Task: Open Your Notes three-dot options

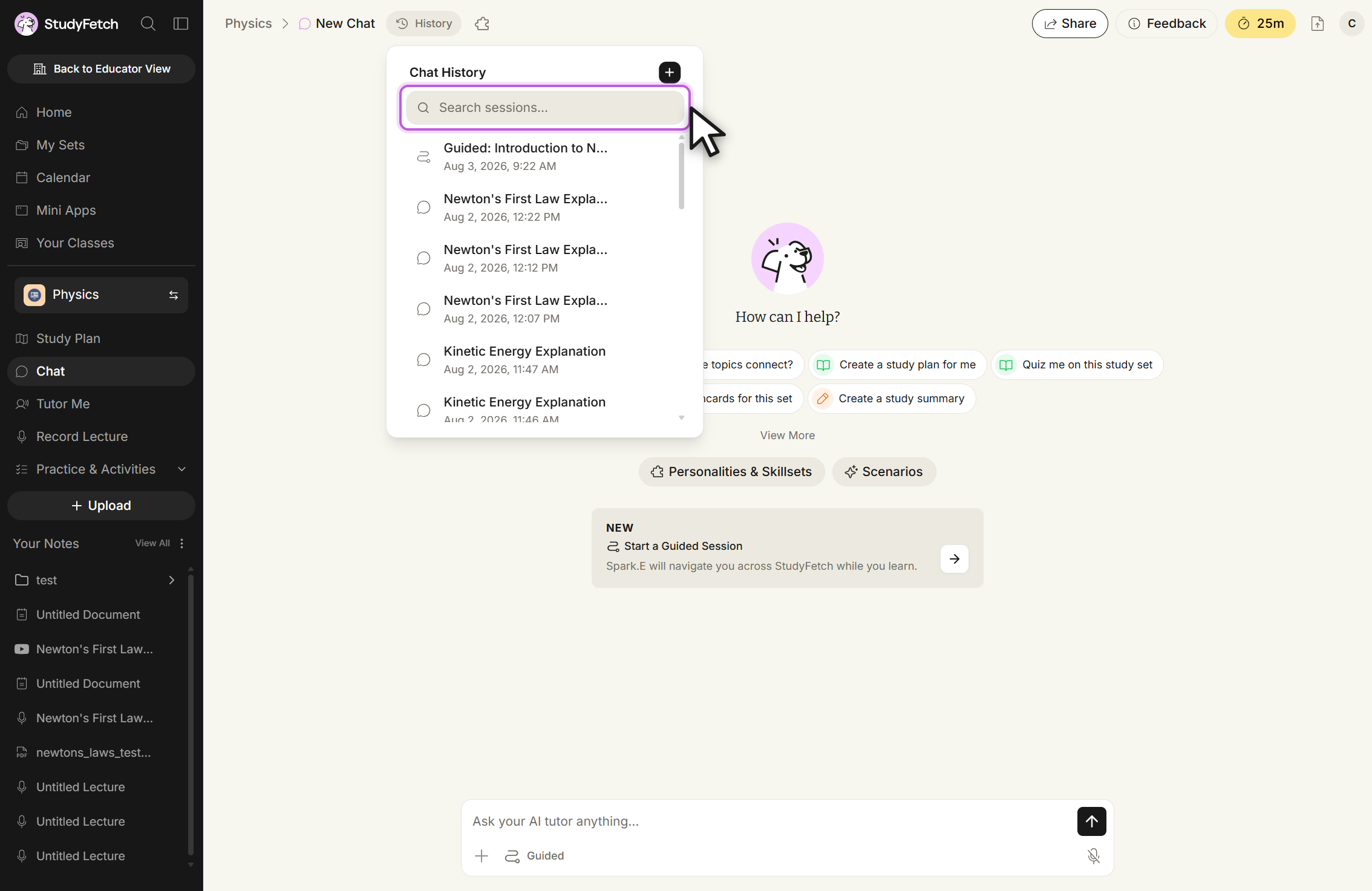Action: tap(182, 543)
